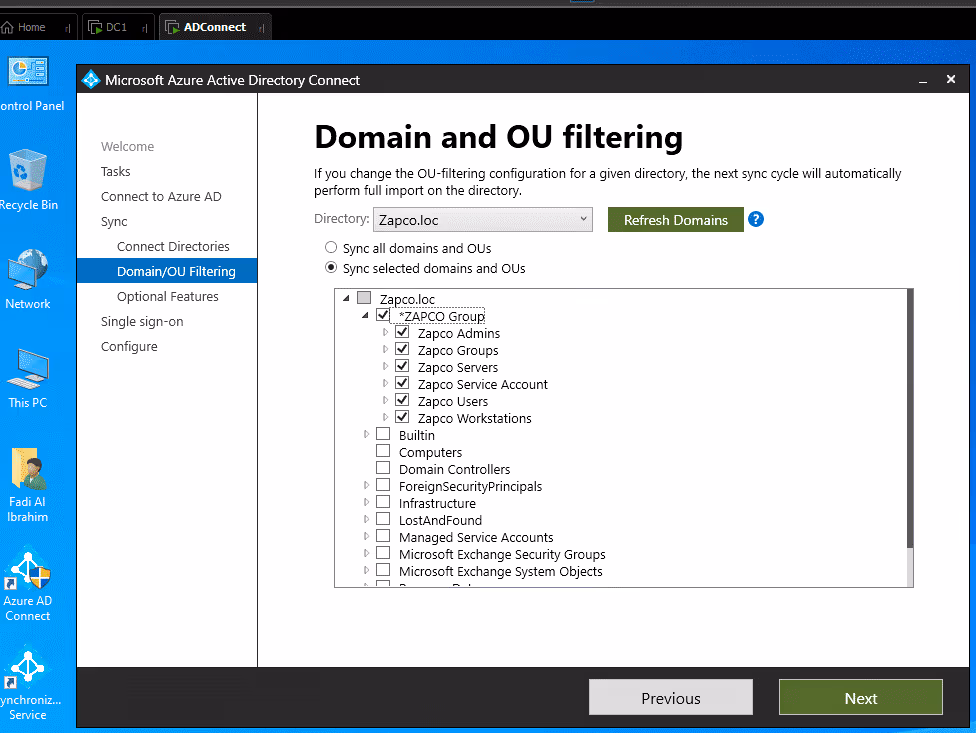This screenshot has width=976, height=733.
Task: Open the Network desktop icon
Action: [x=28, y=269]
